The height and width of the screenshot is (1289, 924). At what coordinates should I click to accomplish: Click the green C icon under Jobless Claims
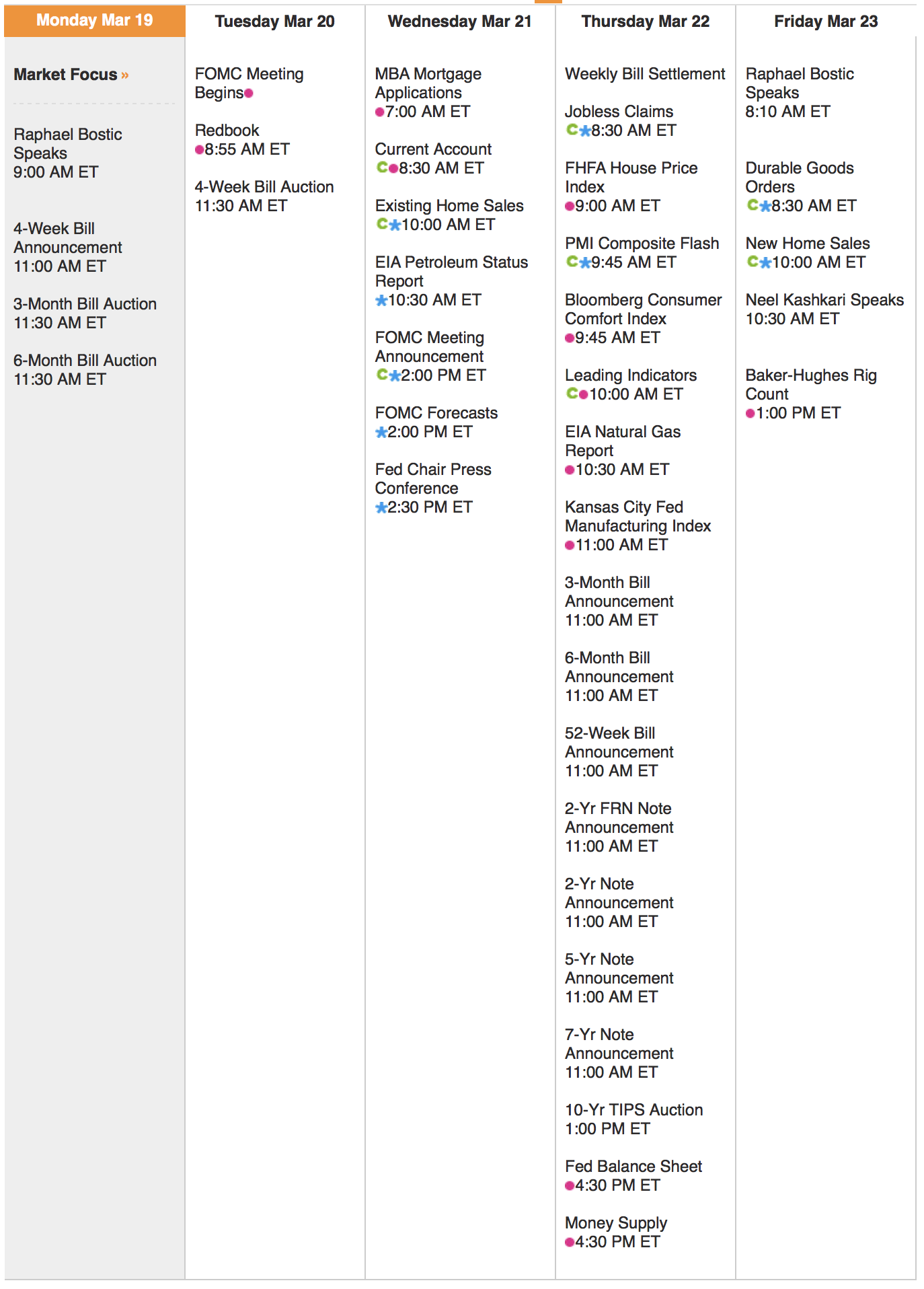572,130
